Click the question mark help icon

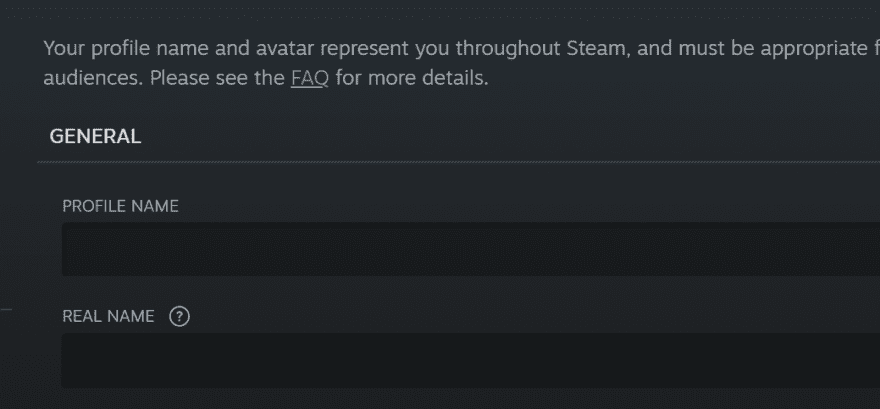180,317
